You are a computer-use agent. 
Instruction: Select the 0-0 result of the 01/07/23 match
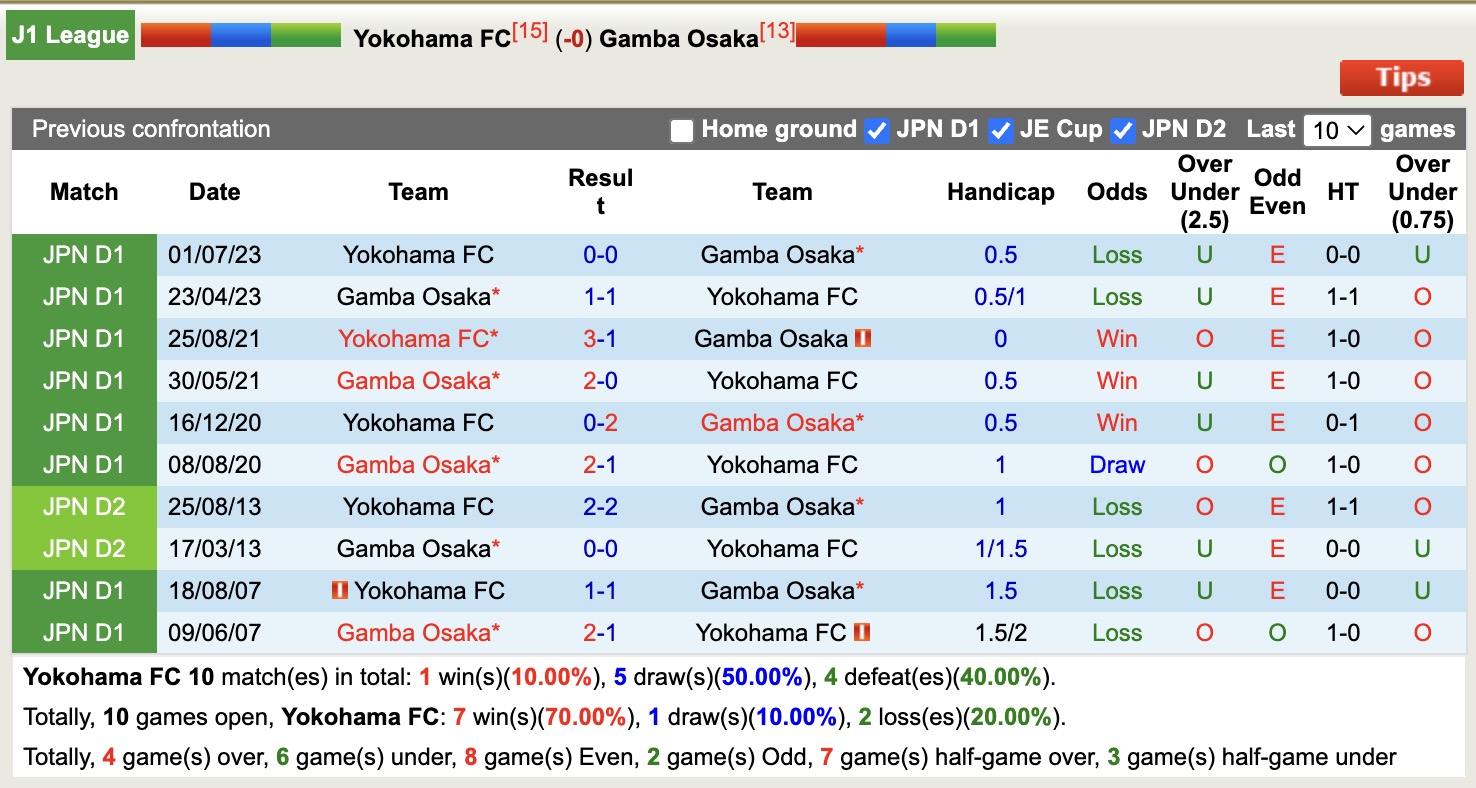click(x=601, y=254)
